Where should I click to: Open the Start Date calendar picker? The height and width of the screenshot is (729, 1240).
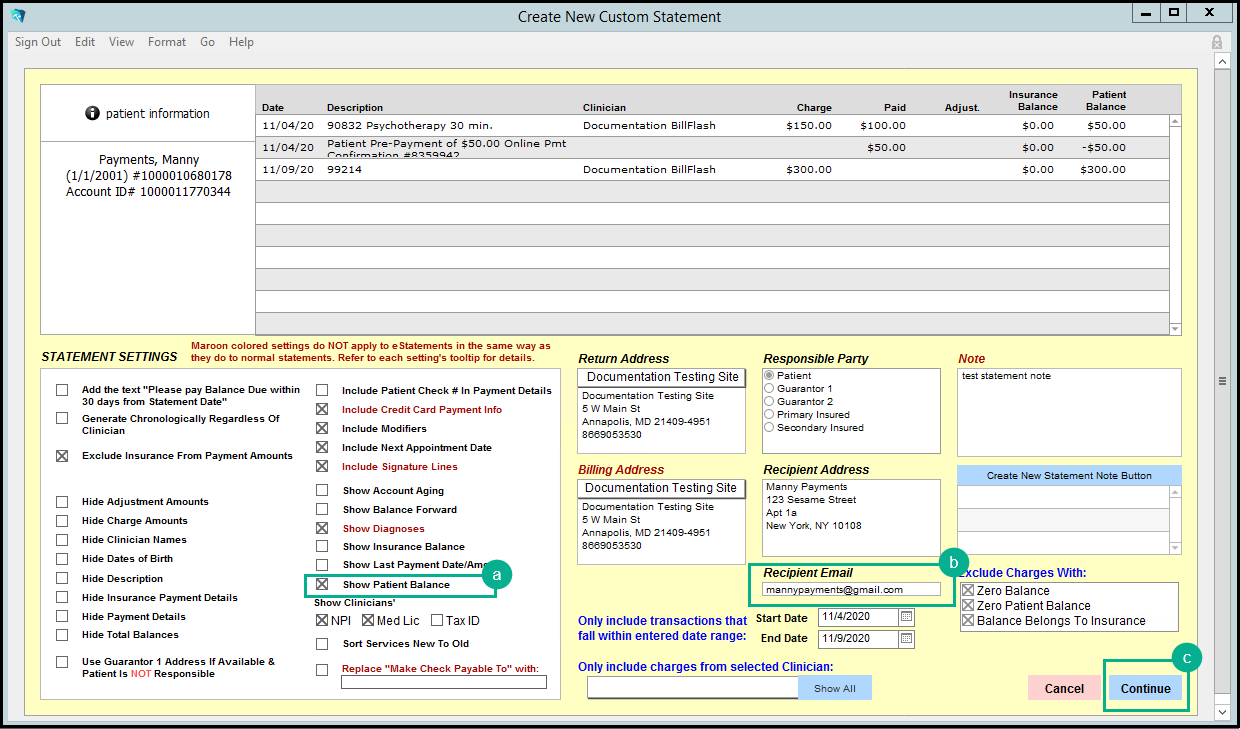(906, 617)
